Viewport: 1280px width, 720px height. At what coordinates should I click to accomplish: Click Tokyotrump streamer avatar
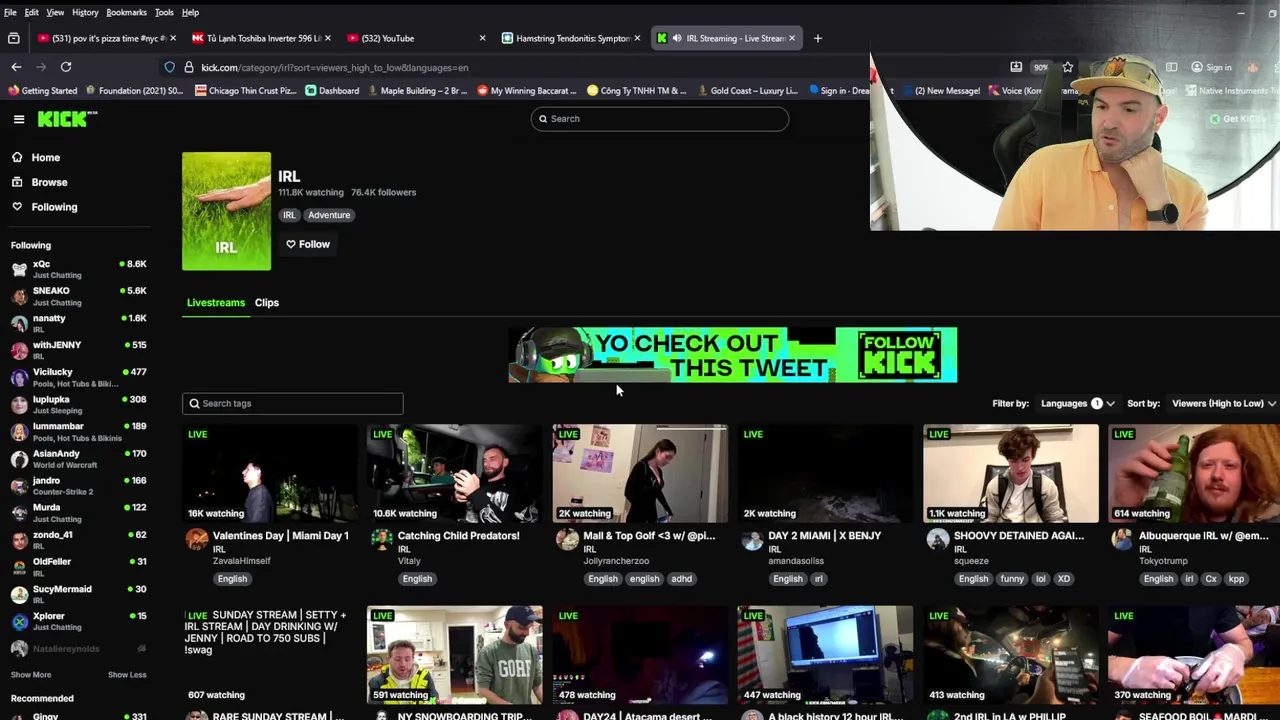(1122, 540)
